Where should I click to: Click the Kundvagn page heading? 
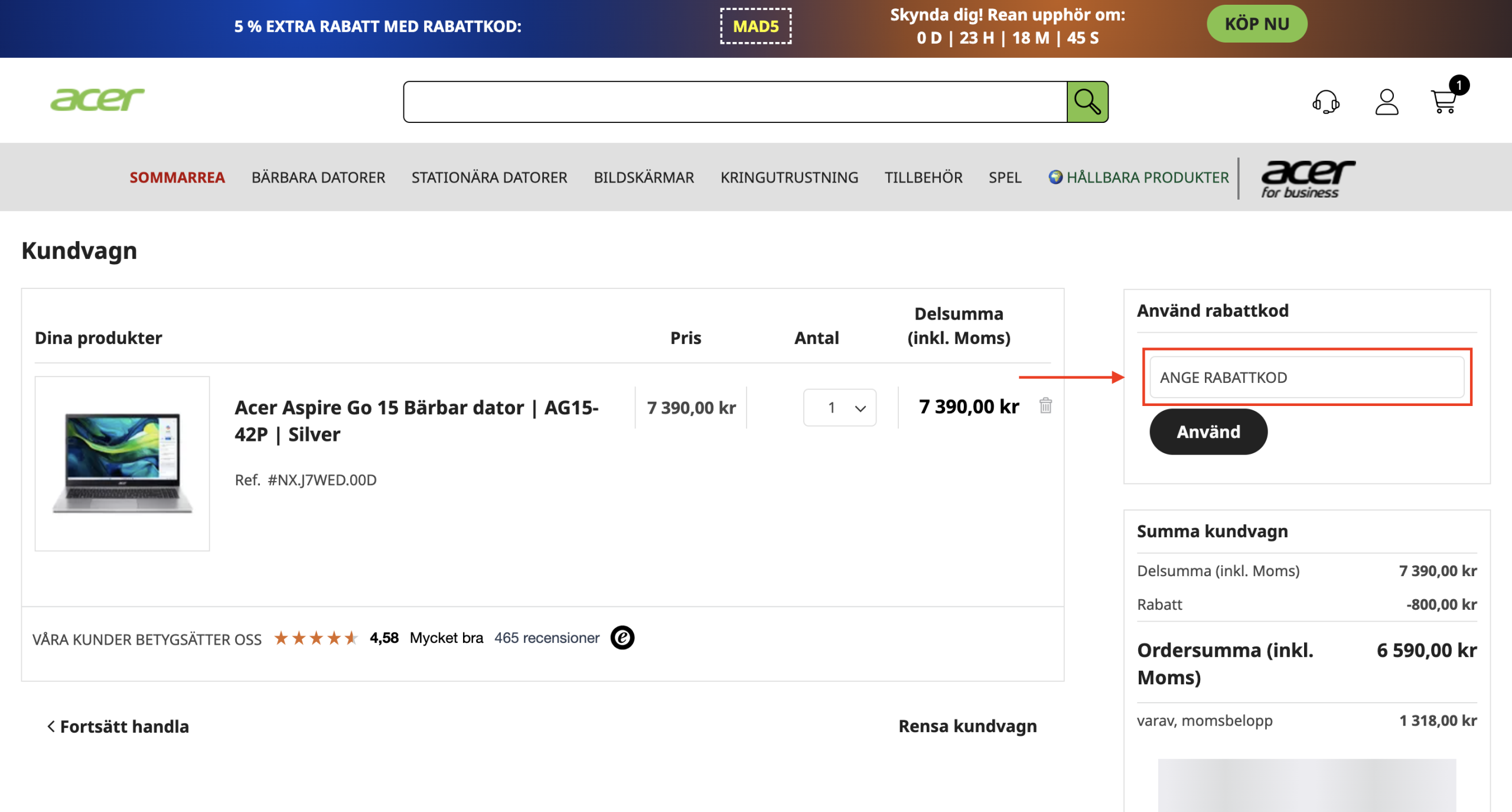point(79,251)
